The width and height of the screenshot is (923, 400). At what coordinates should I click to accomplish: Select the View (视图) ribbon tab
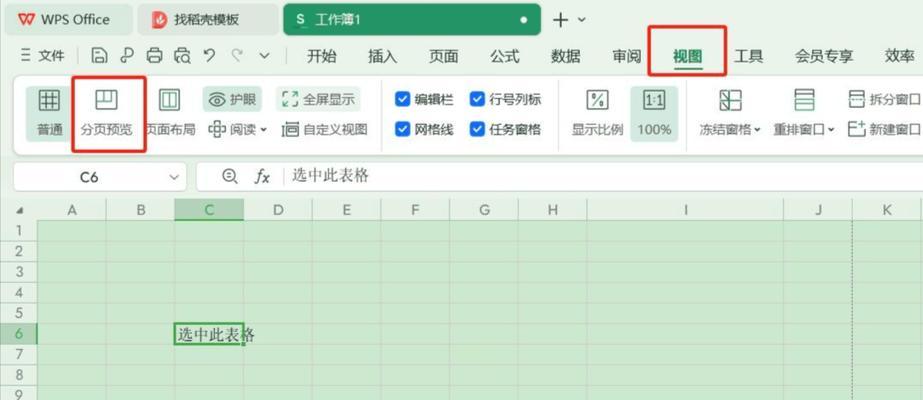tap(688, 56)
